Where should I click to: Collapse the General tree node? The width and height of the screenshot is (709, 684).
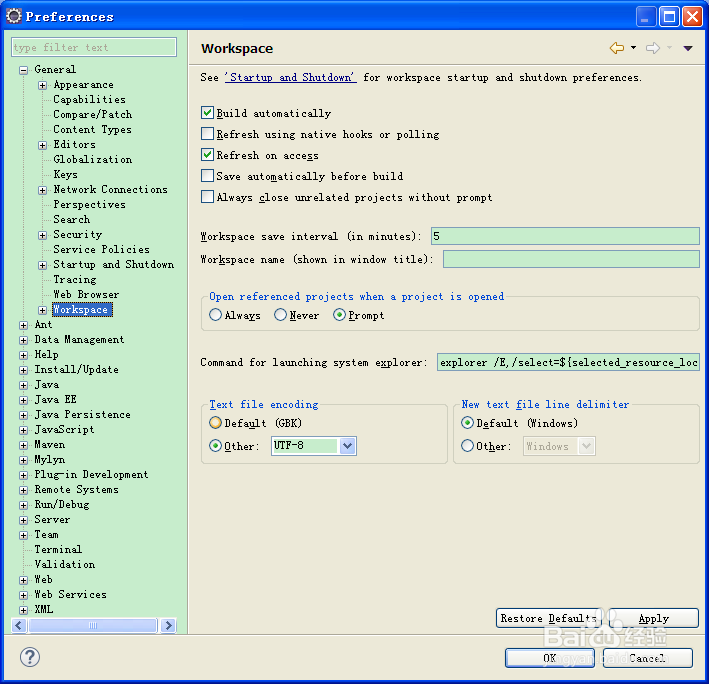(x=24, y=70)
